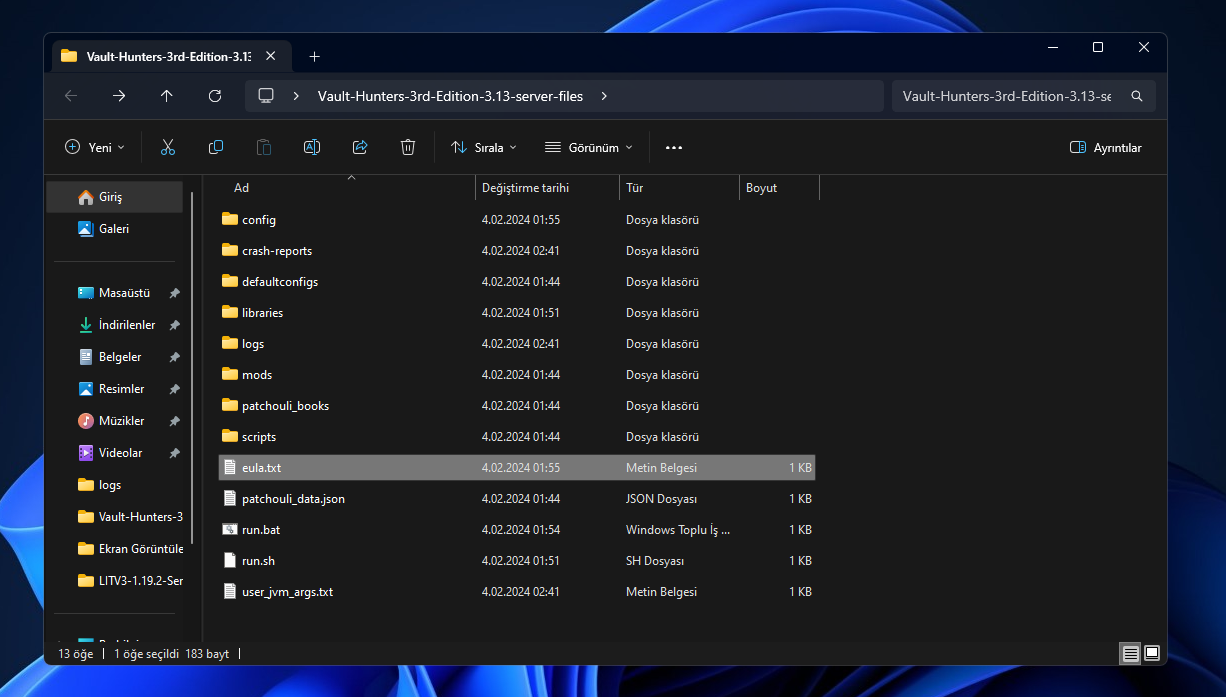Go forward with the right arrow
The height and width of the screenshot is (697, 1226).
point(119,96)
